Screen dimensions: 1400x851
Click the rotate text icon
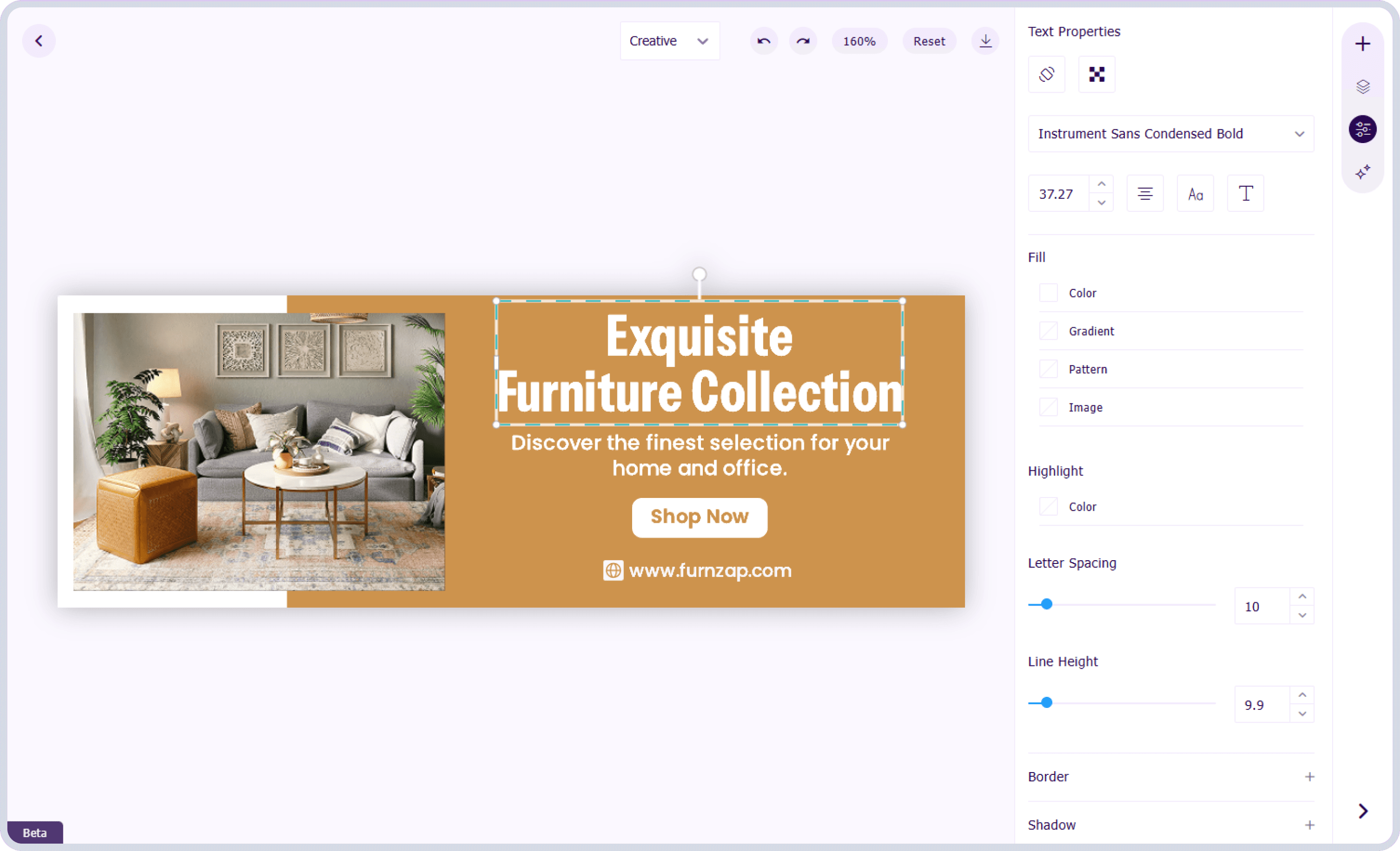click(1046, 74)
